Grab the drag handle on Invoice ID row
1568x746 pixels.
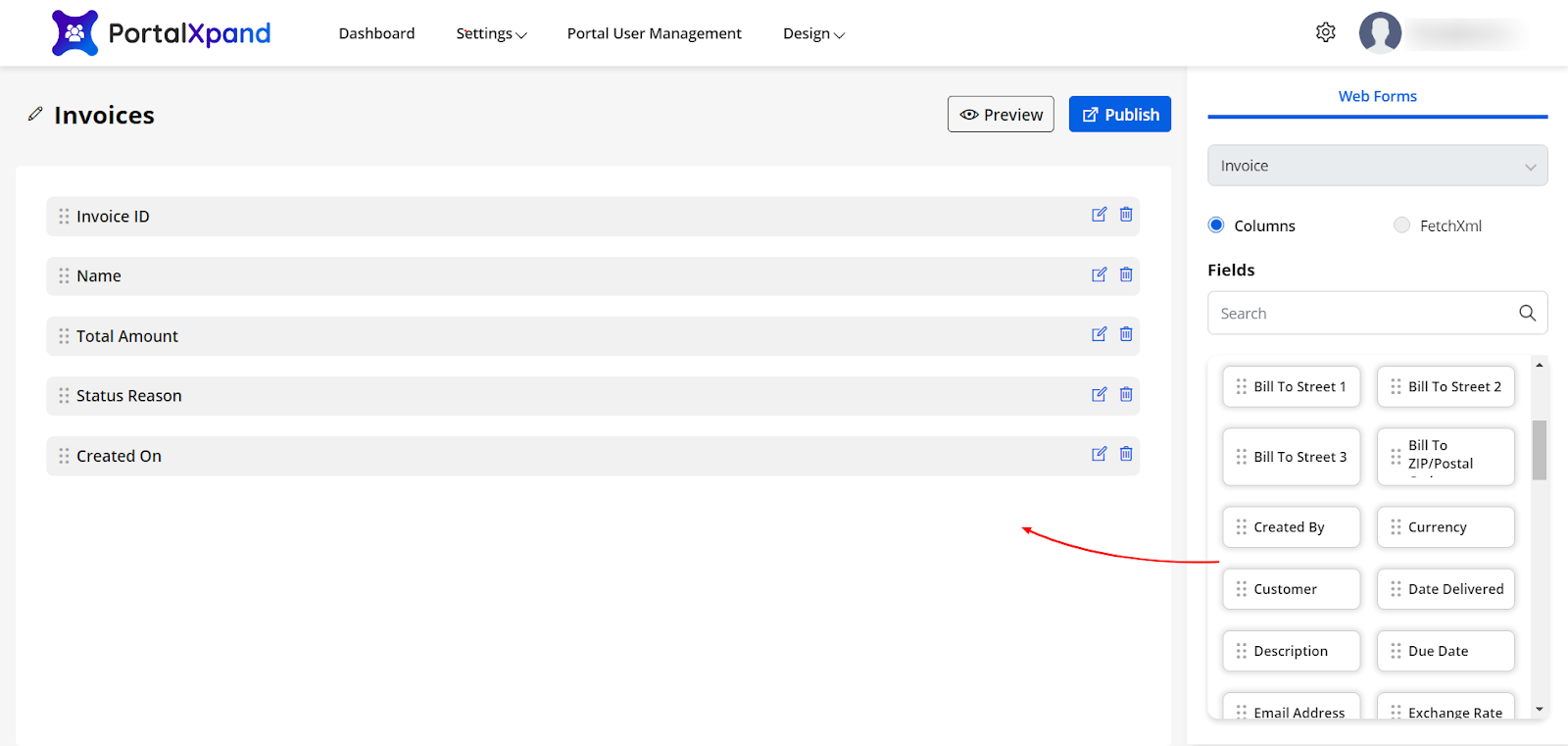(64, 216)
